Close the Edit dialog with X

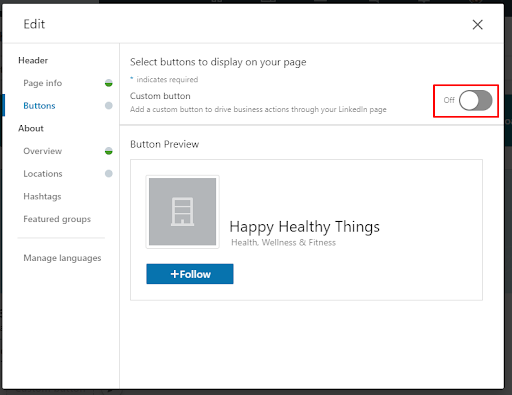477,24
